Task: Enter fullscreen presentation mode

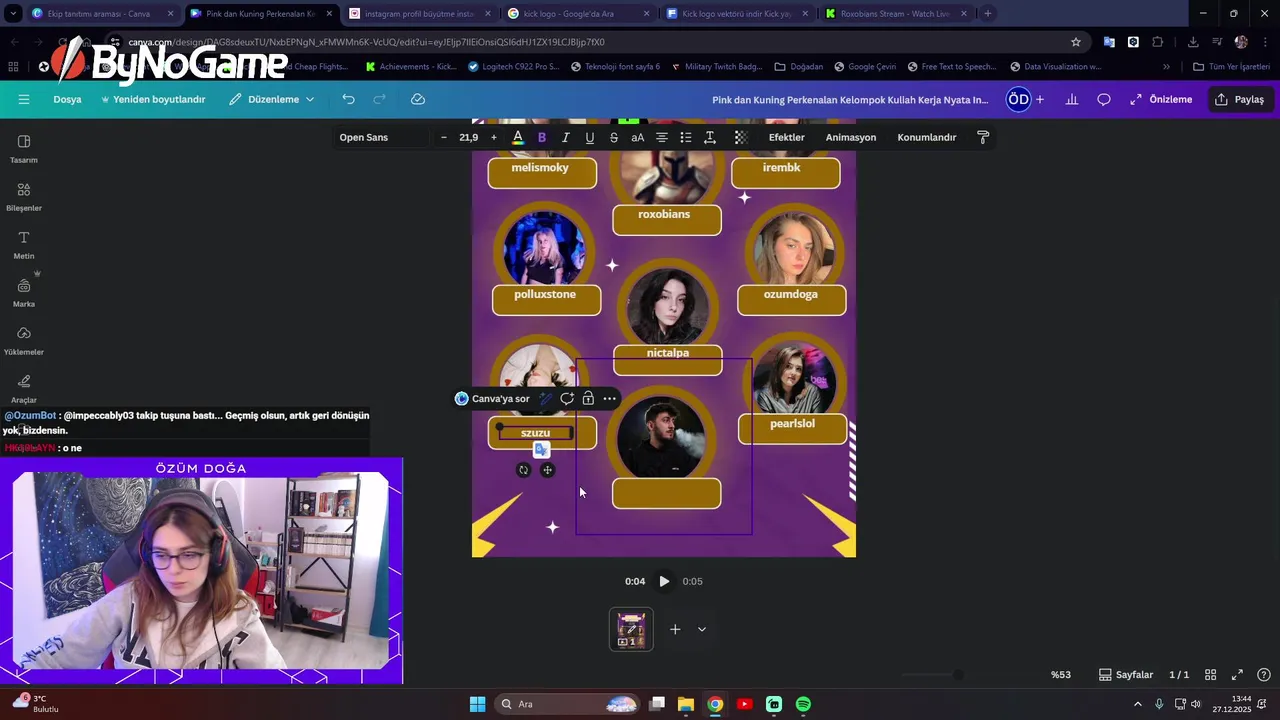Action: 1237,675
